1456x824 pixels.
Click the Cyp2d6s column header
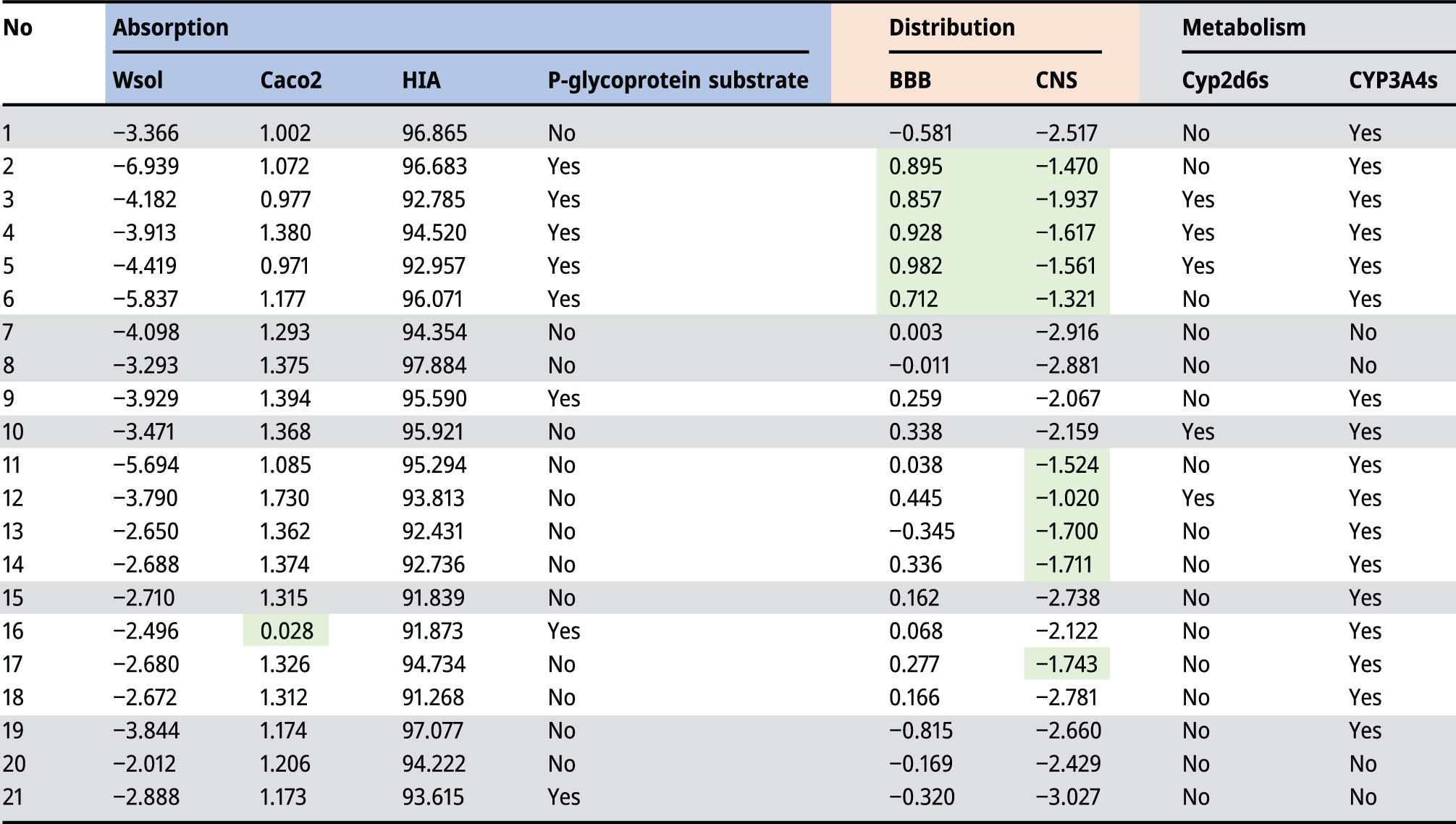click(1224, 80)
